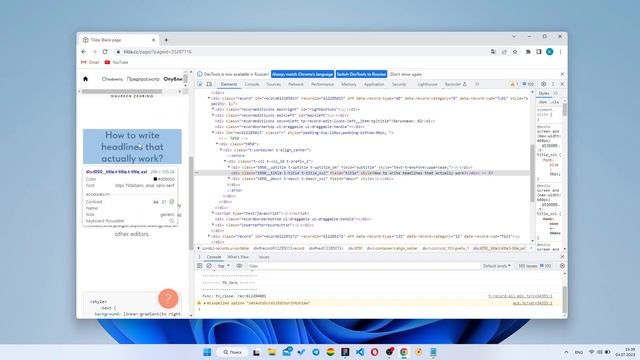
Task: Click Always match Chrome's language button
Action: coord(302,74)
